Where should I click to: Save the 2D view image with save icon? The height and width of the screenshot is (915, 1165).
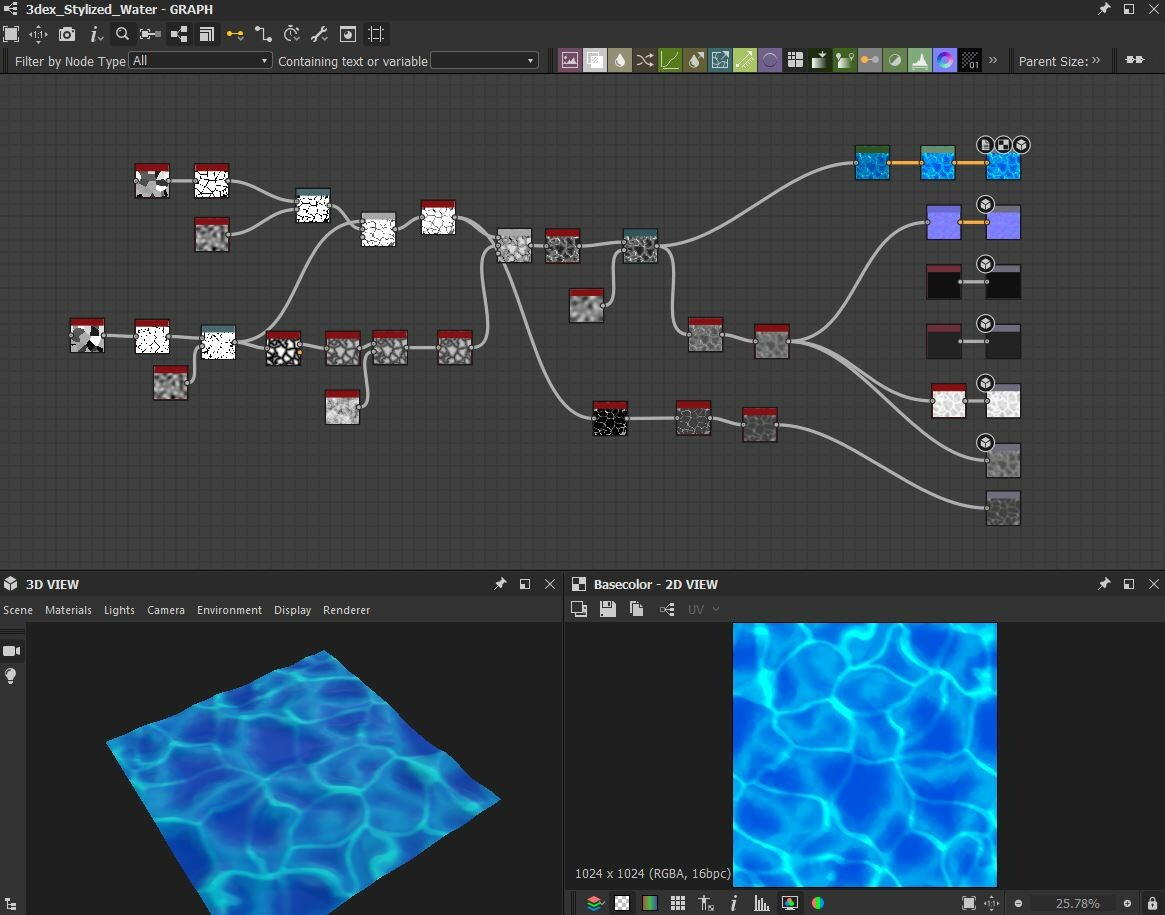[x=607, y=608]
